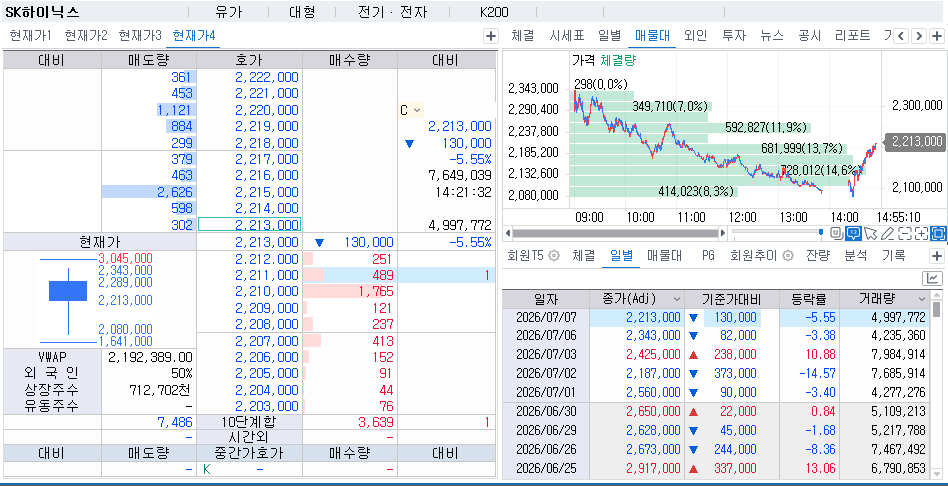Viewport: 948px width, 486px height.
Task: Open the 거래량 column dropdown
Action: point(921,299)
